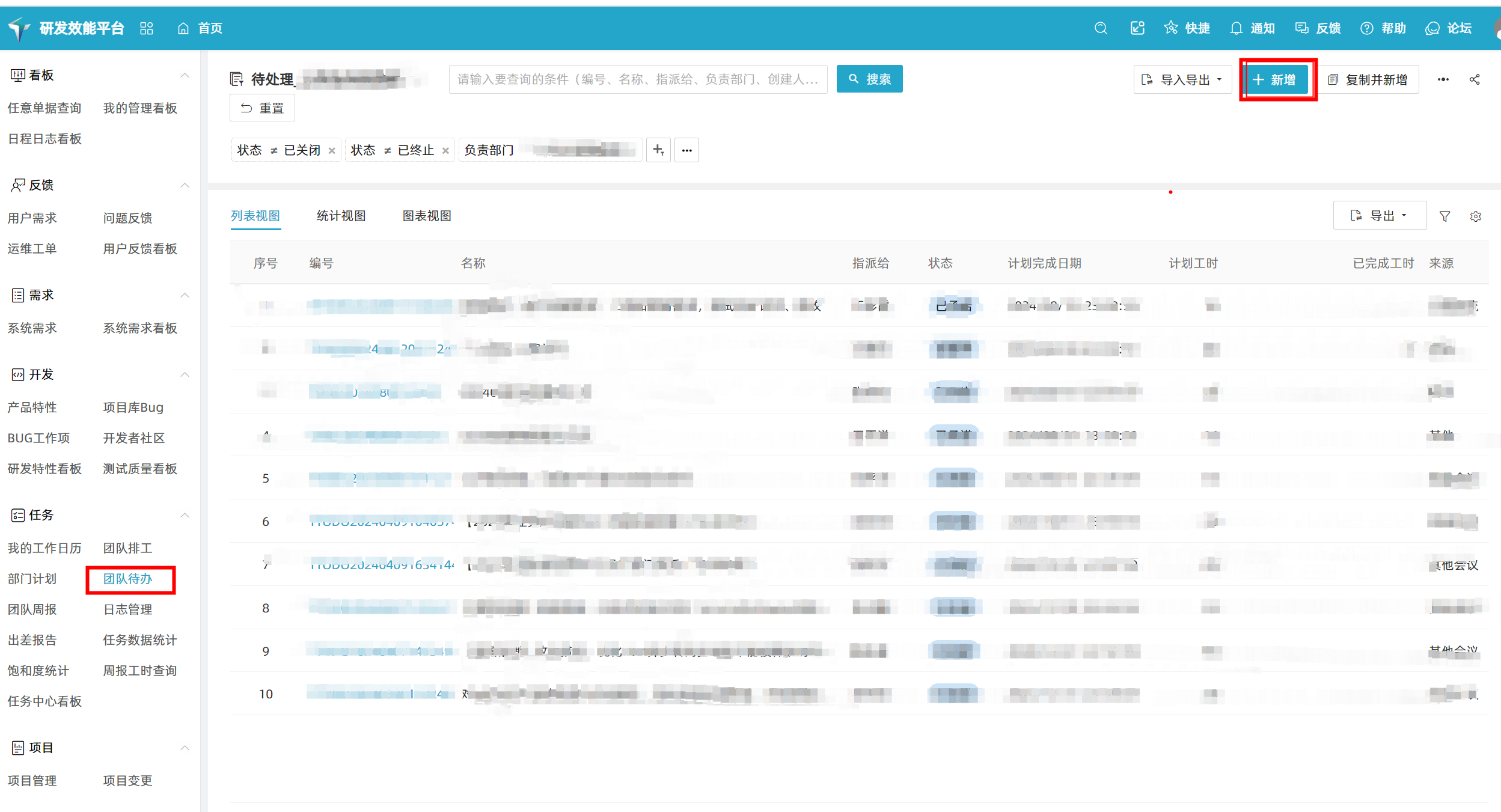Click the edit note icon in header
This screenshot has height=812, width=1501.
(1137, 28)
